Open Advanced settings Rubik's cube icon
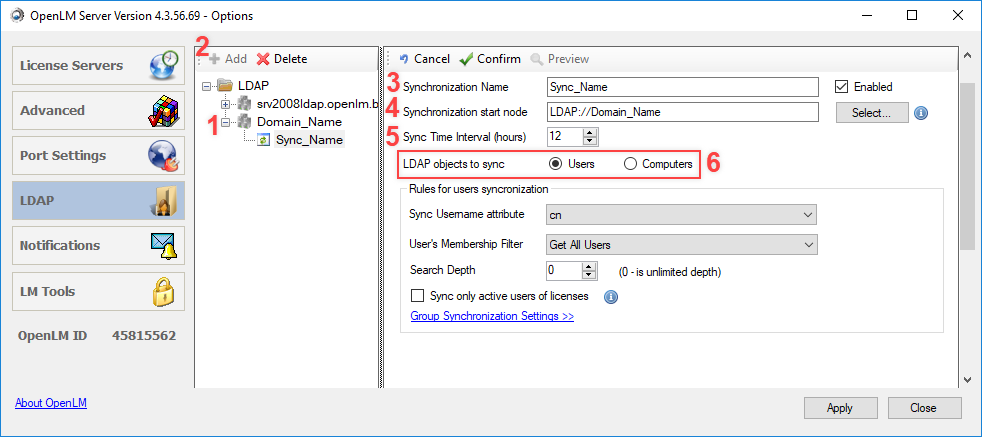 tap(163, 111)
